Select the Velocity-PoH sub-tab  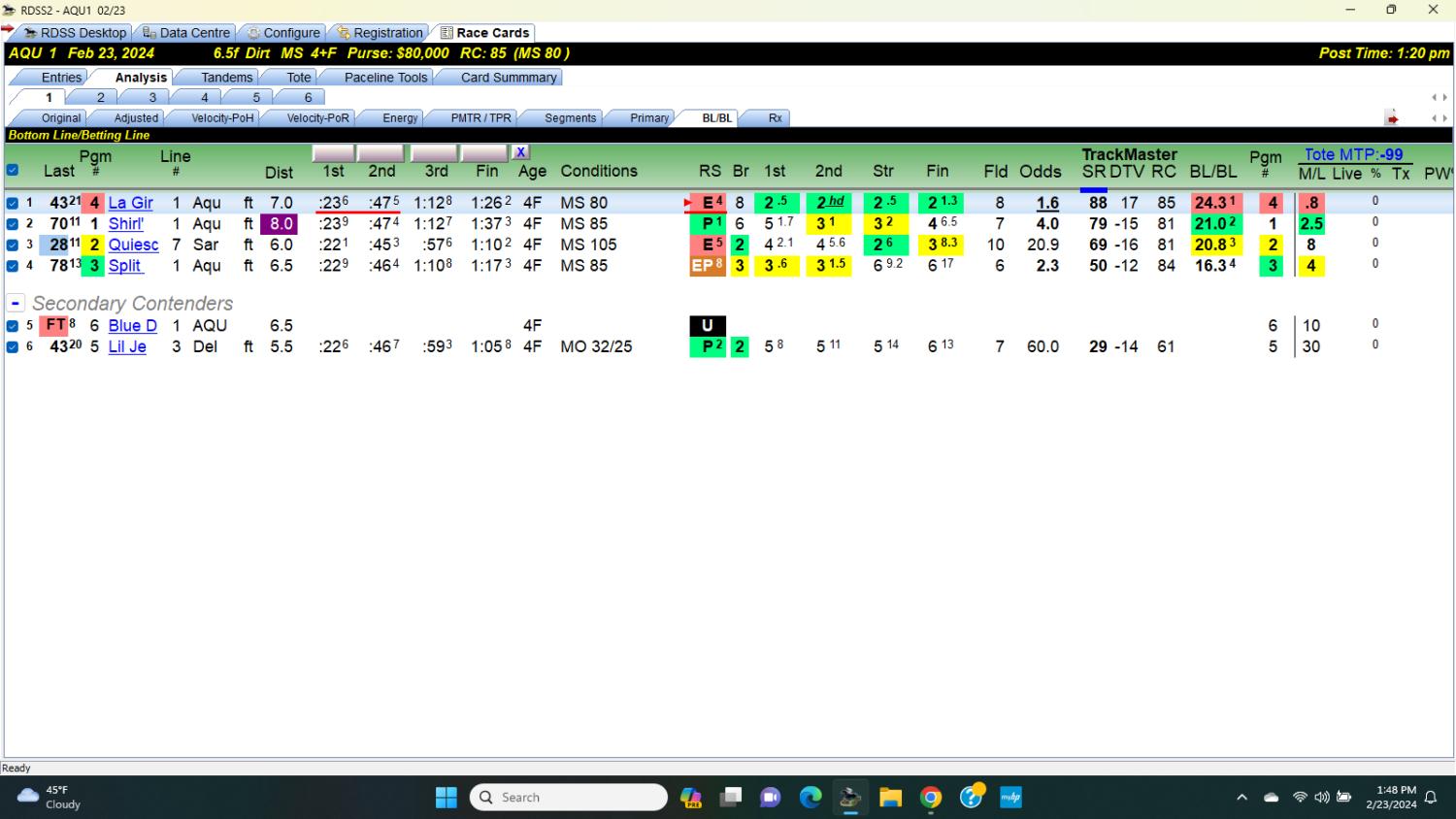coord(222,118)
